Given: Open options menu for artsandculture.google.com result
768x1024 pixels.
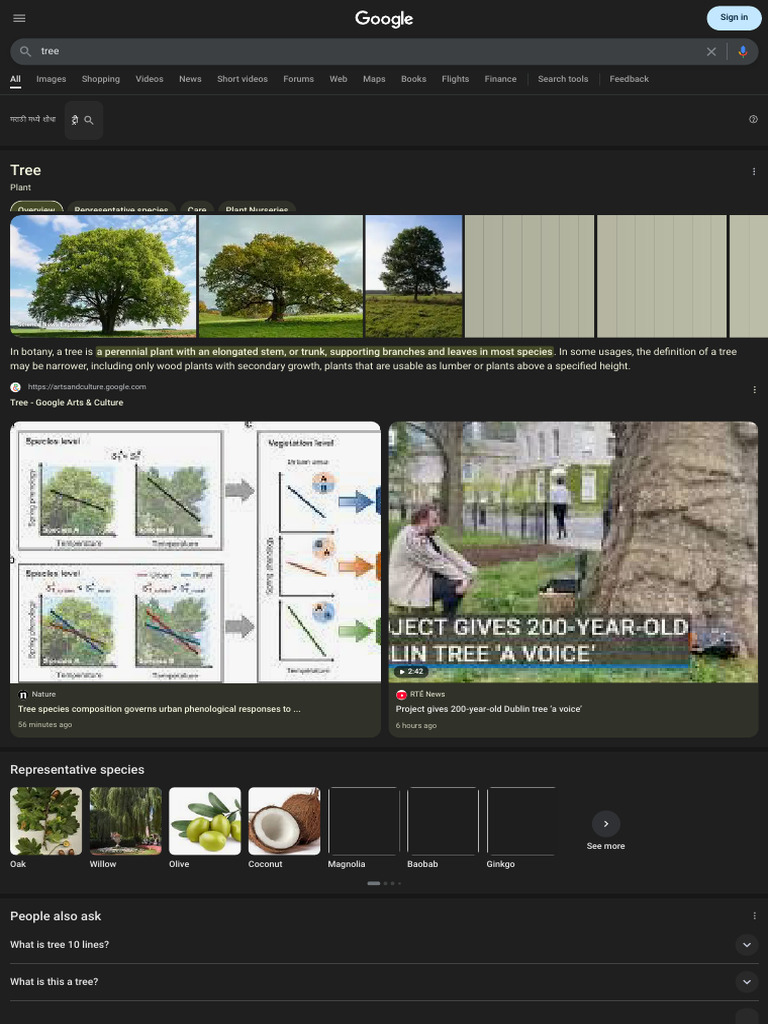Looking at the screenshot, I should (x=753, y=389).
